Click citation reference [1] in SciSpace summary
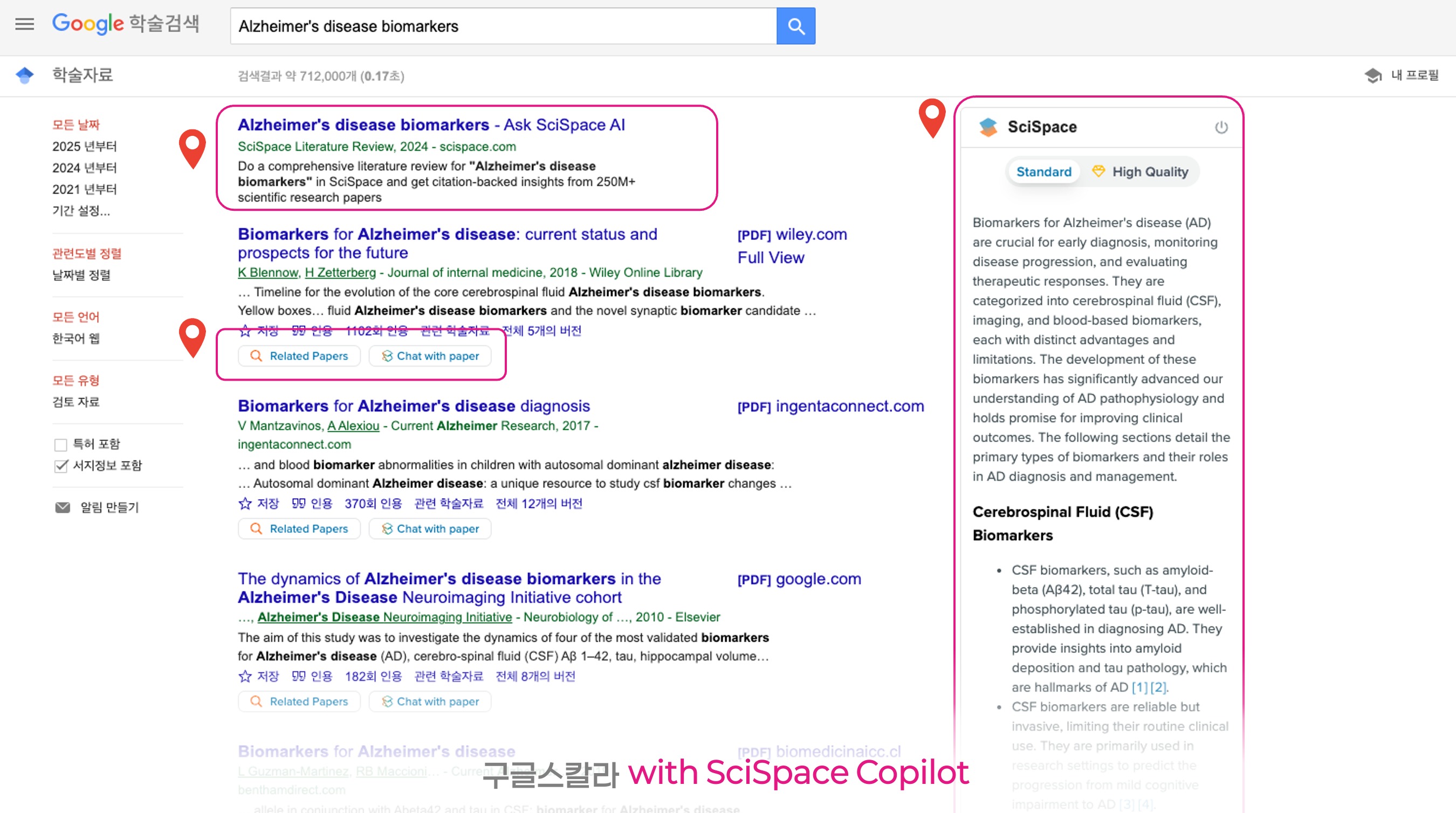1456x813 pixels. pos(1139,687)
